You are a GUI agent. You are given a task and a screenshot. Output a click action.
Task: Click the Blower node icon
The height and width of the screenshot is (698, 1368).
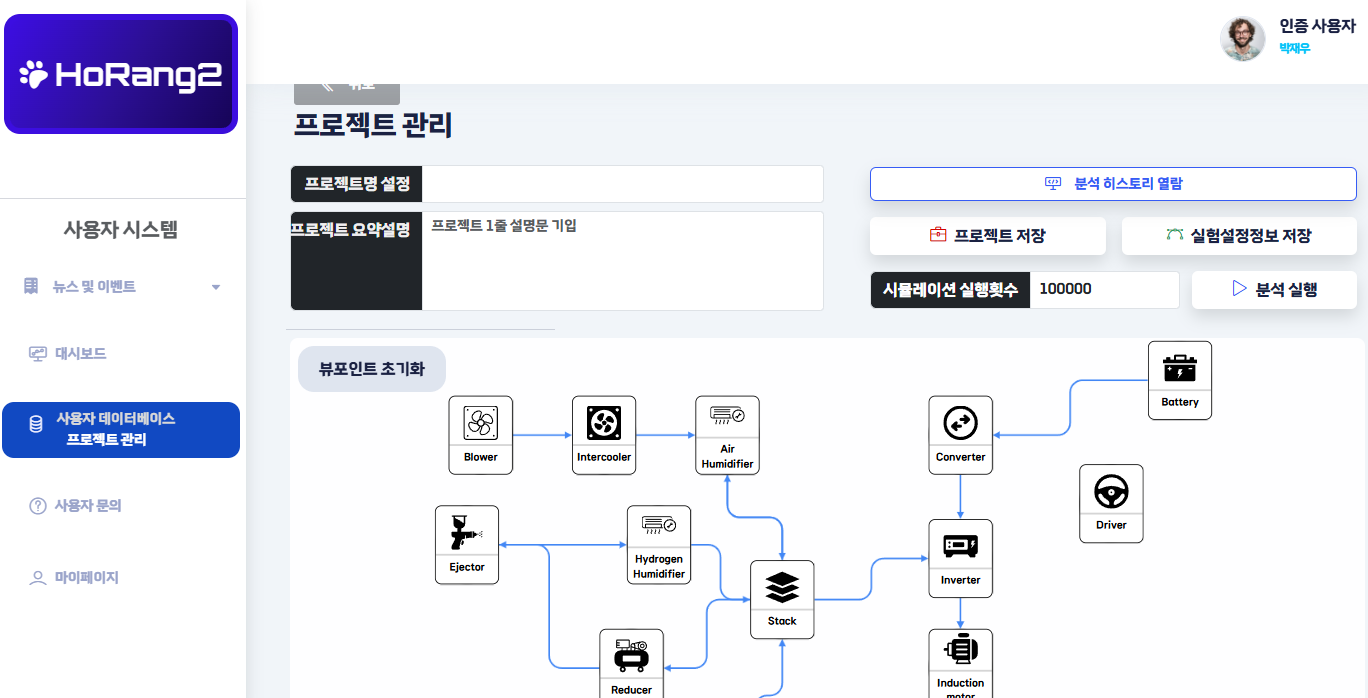pos(480,424)
